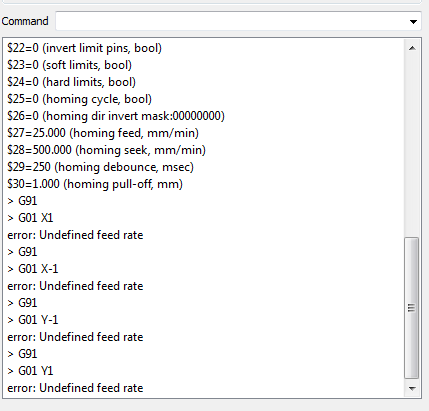Image resolution: width=429 pixels, height=411 pixels.
Task: Select the $28 homing seek line
Action: point(106,150)
